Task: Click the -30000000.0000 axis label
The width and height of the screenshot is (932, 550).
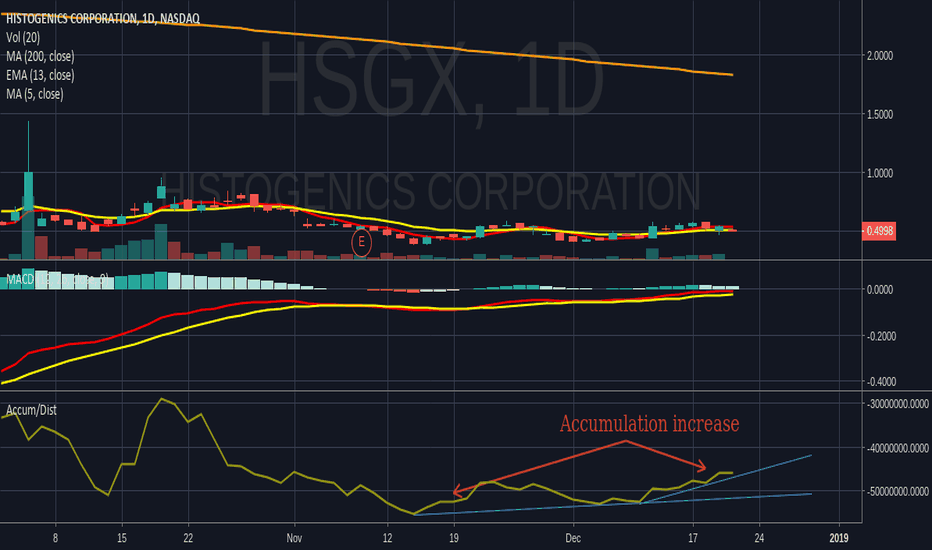Action: (897, 404)
